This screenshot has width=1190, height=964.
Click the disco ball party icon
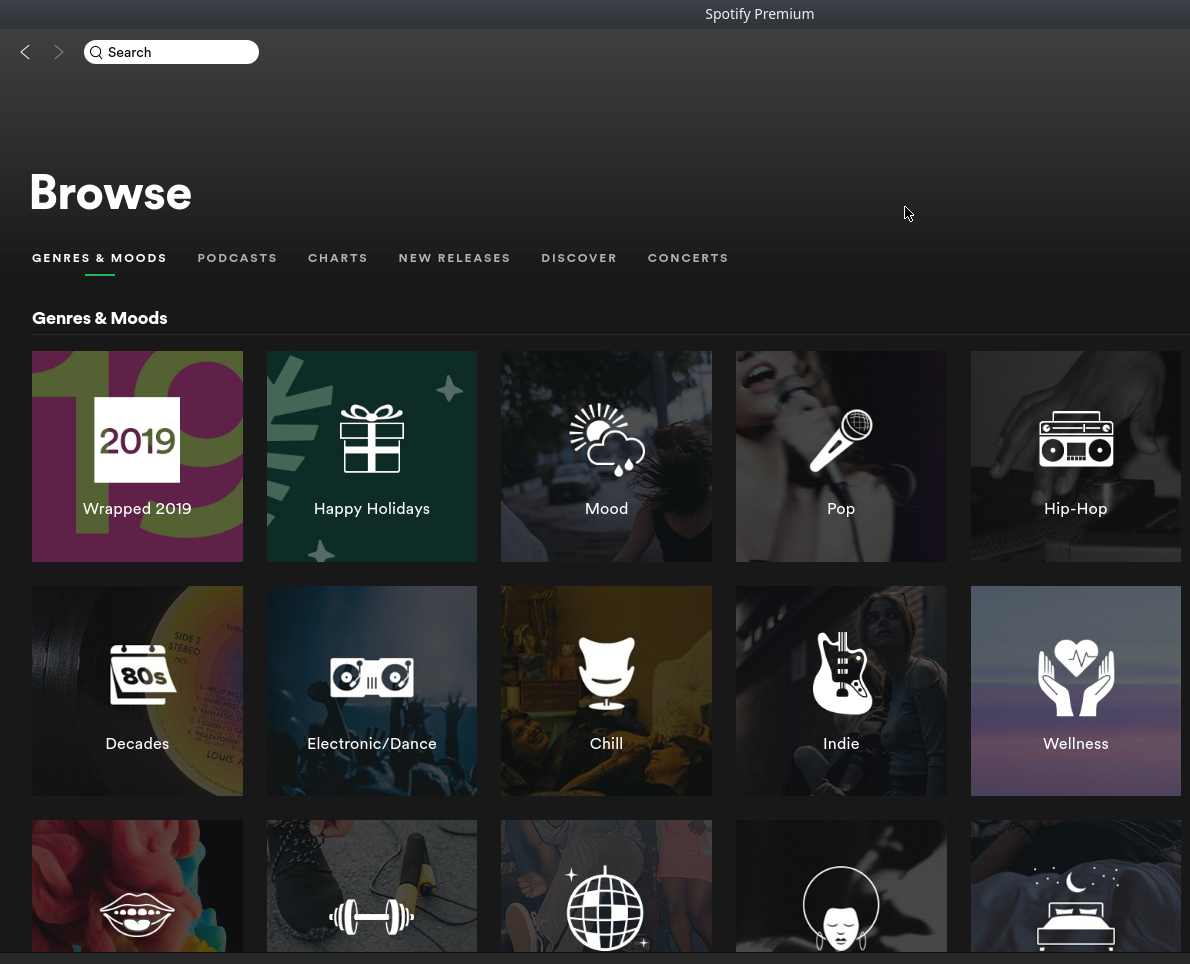(x=606, y=908)
